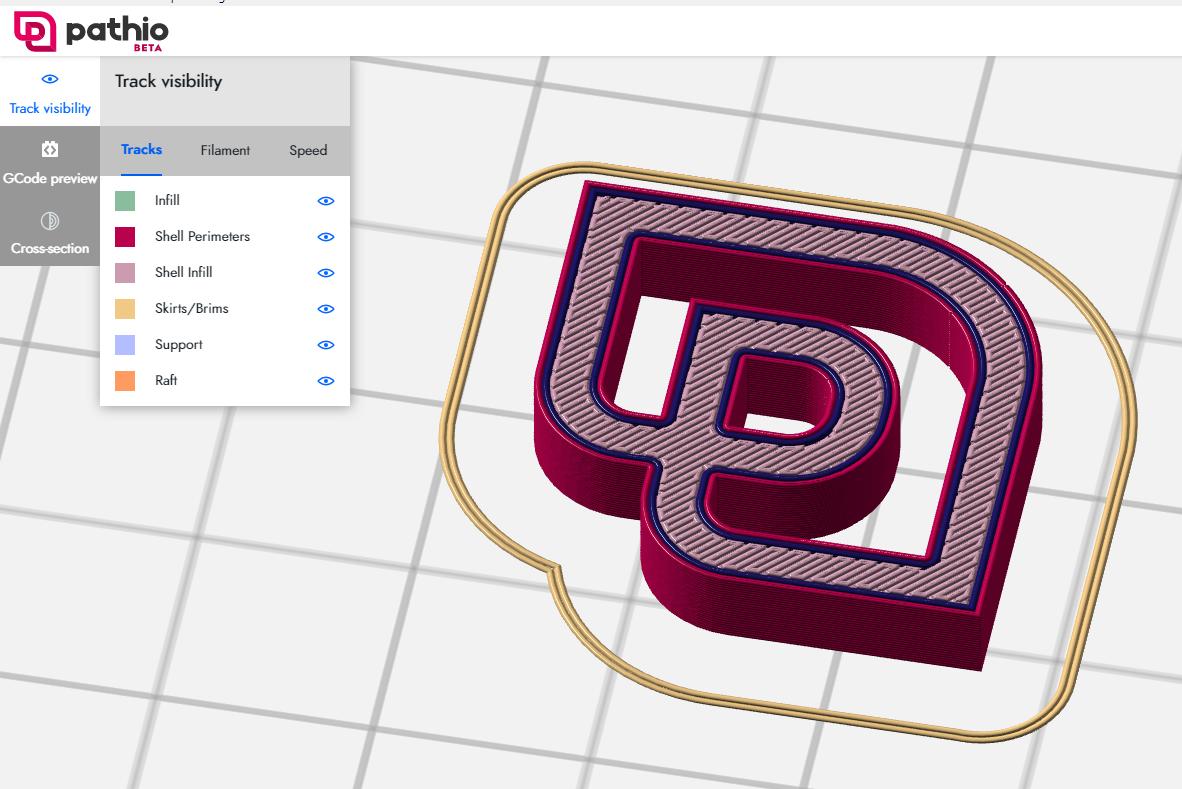Switch to the Speed tab
The image size is (1182, 789).
tap(308, 150)
